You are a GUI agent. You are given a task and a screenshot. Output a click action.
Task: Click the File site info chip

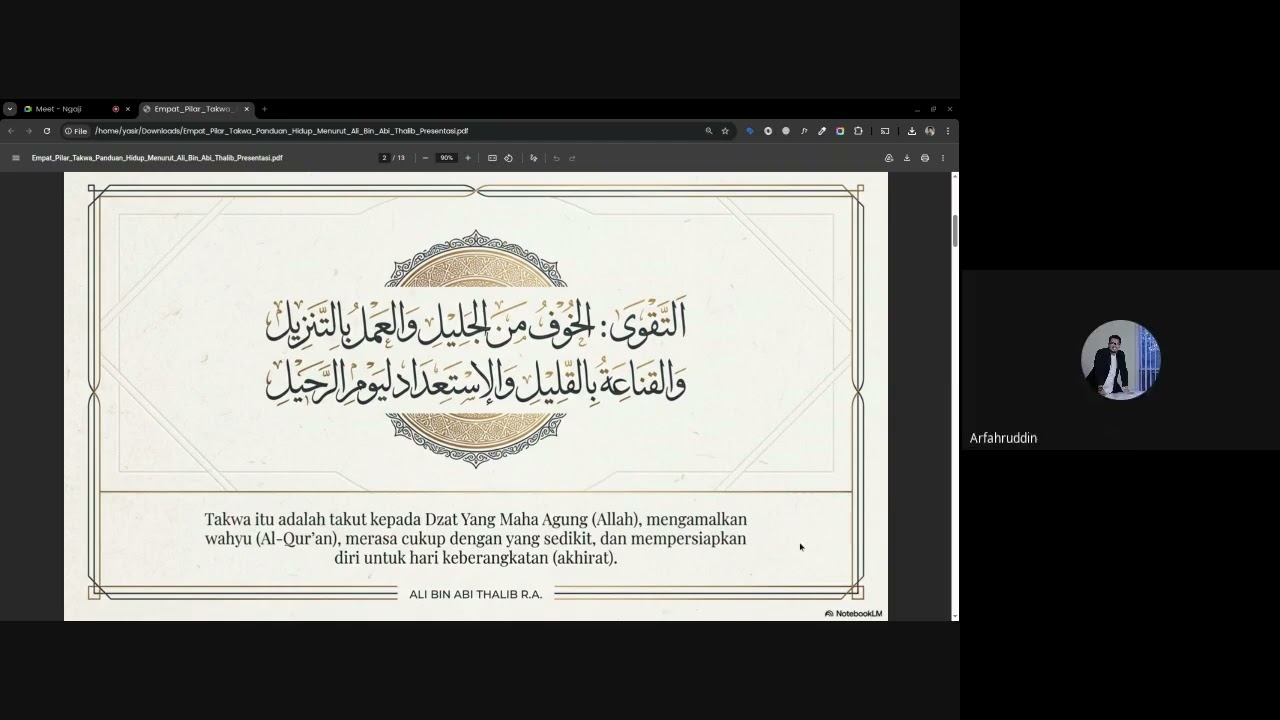coord(76,131)
